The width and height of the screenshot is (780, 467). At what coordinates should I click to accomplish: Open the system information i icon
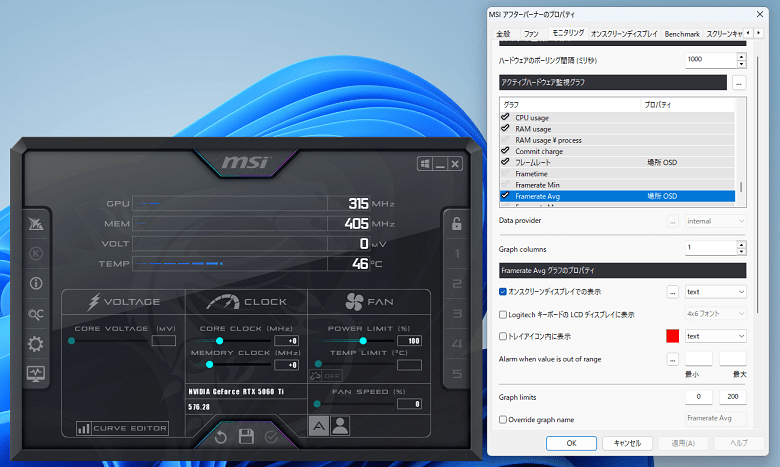(x=36, y=283)
